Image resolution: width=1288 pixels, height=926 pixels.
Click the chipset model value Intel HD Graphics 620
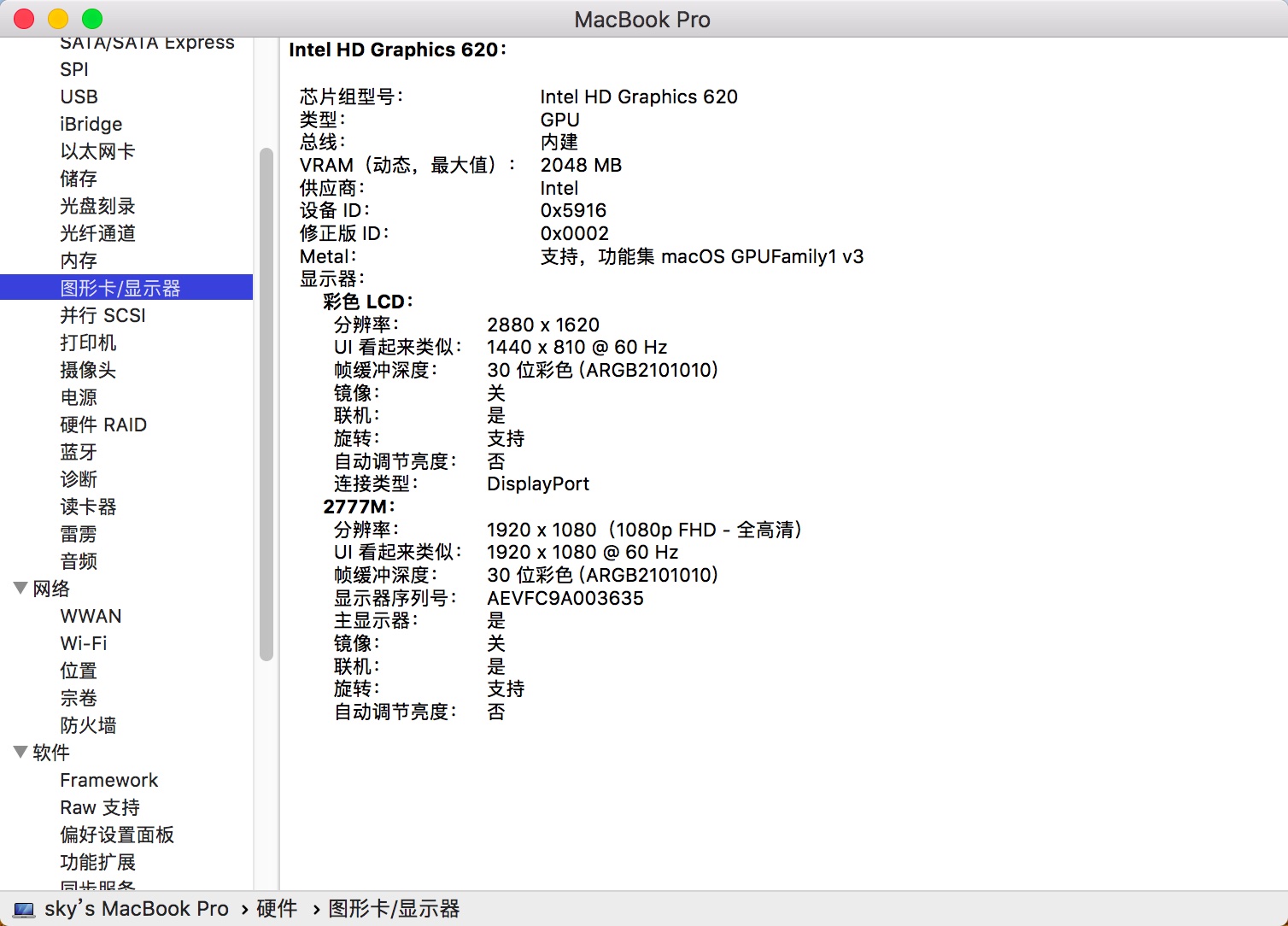click(639, 97)
